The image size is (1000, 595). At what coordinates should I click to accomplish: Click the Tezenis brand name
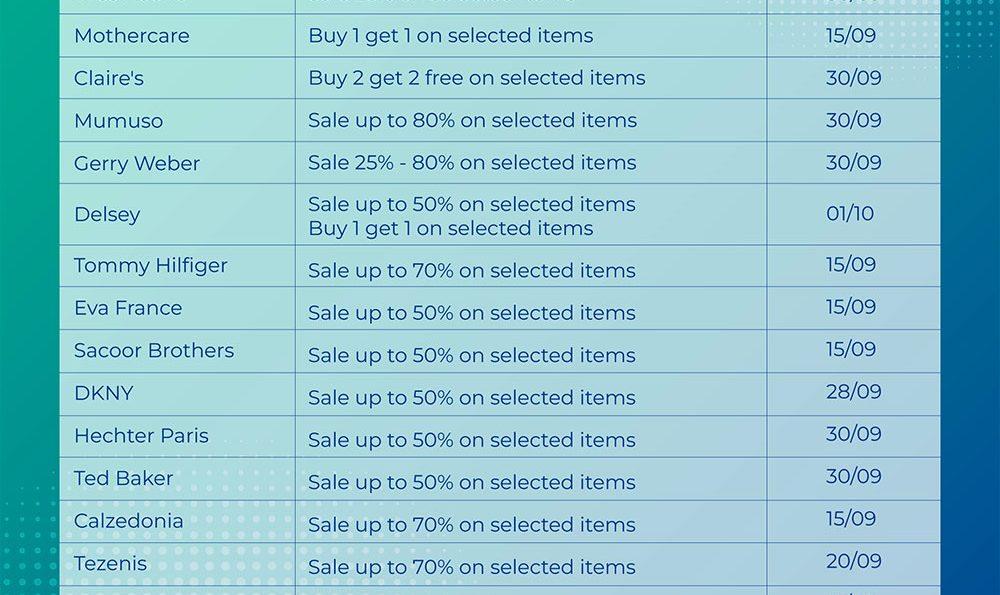[x=110, y=564]
